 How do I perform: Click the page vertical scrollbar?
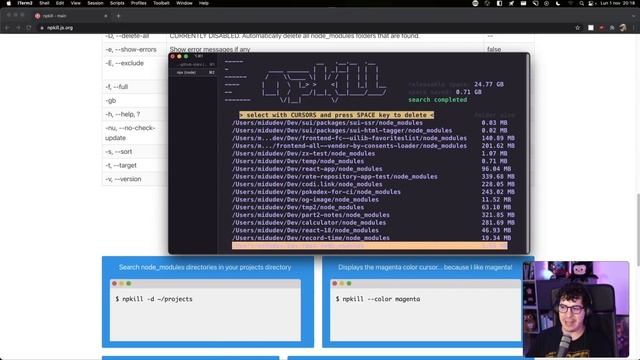pos(638,231)
